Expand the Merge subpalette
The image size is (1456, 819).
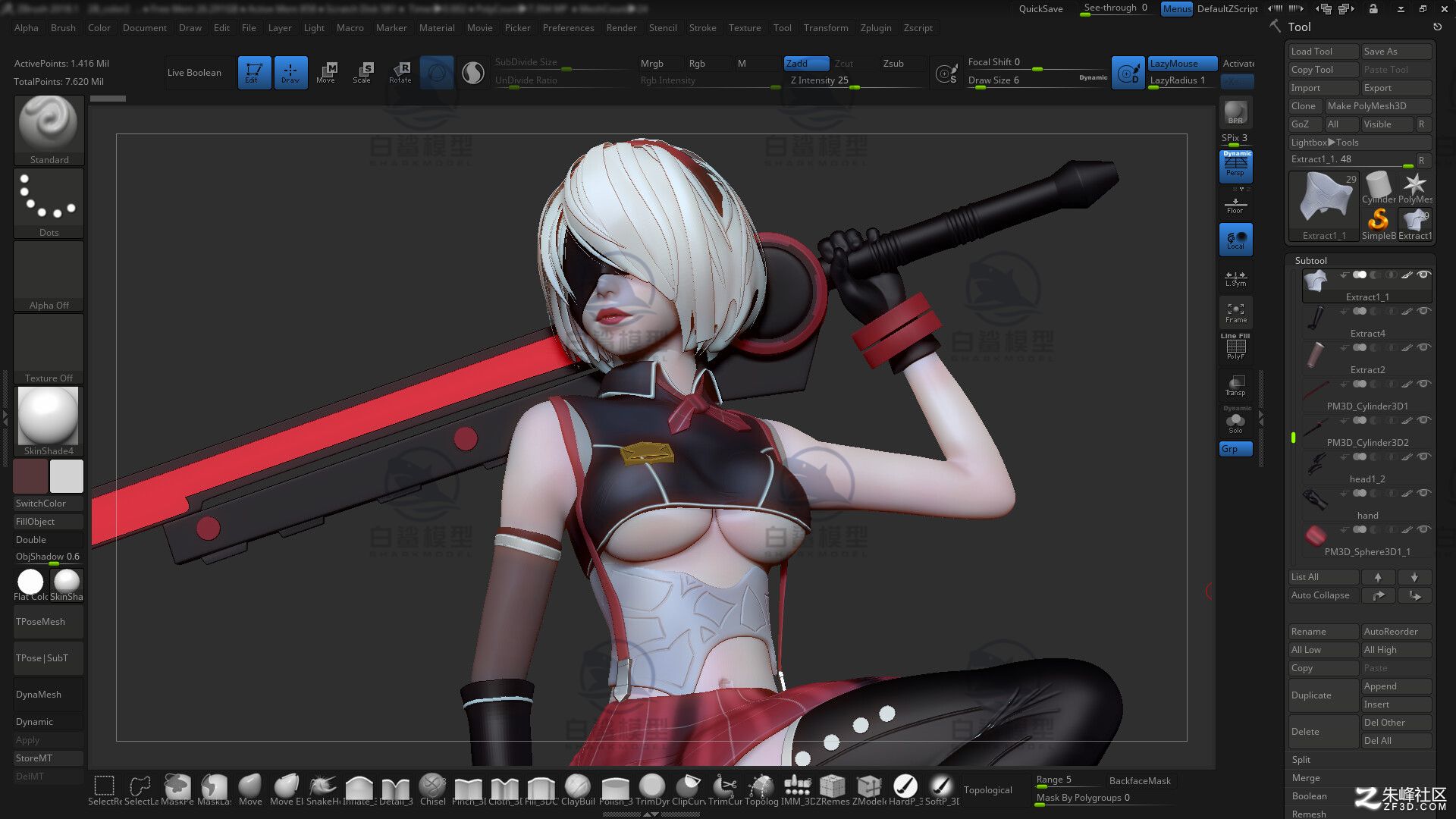point(1306,777)
